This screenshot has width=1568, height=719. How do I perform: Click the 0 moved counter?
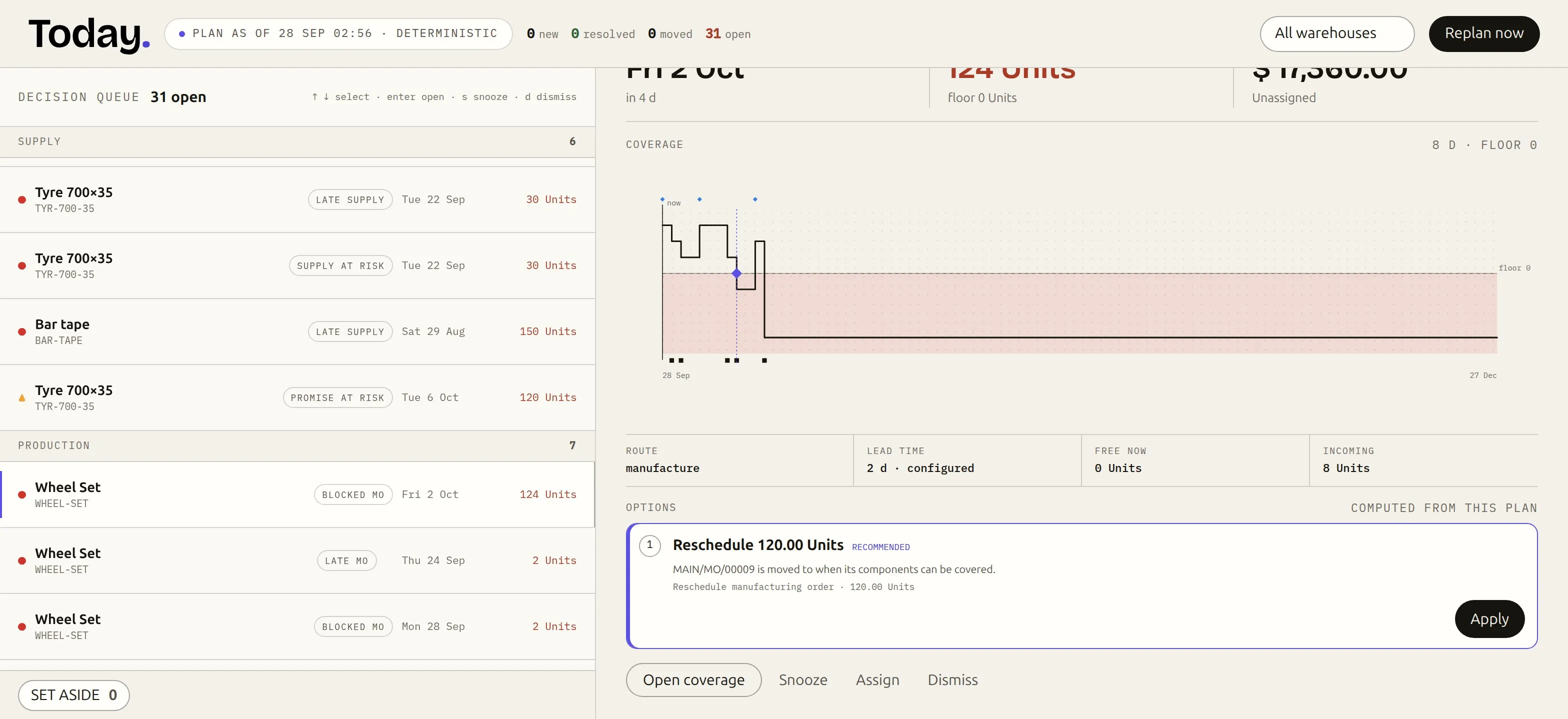pos(669,34)
